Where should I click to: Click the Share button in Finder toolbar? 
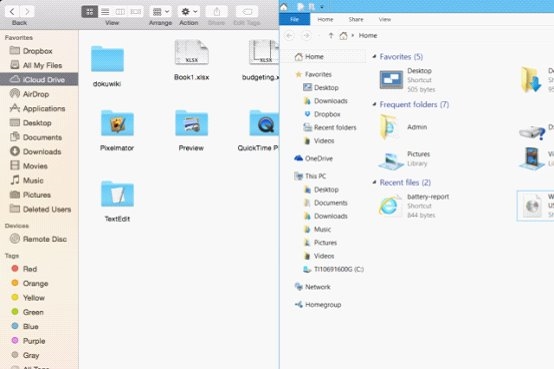tap(217, 12)
